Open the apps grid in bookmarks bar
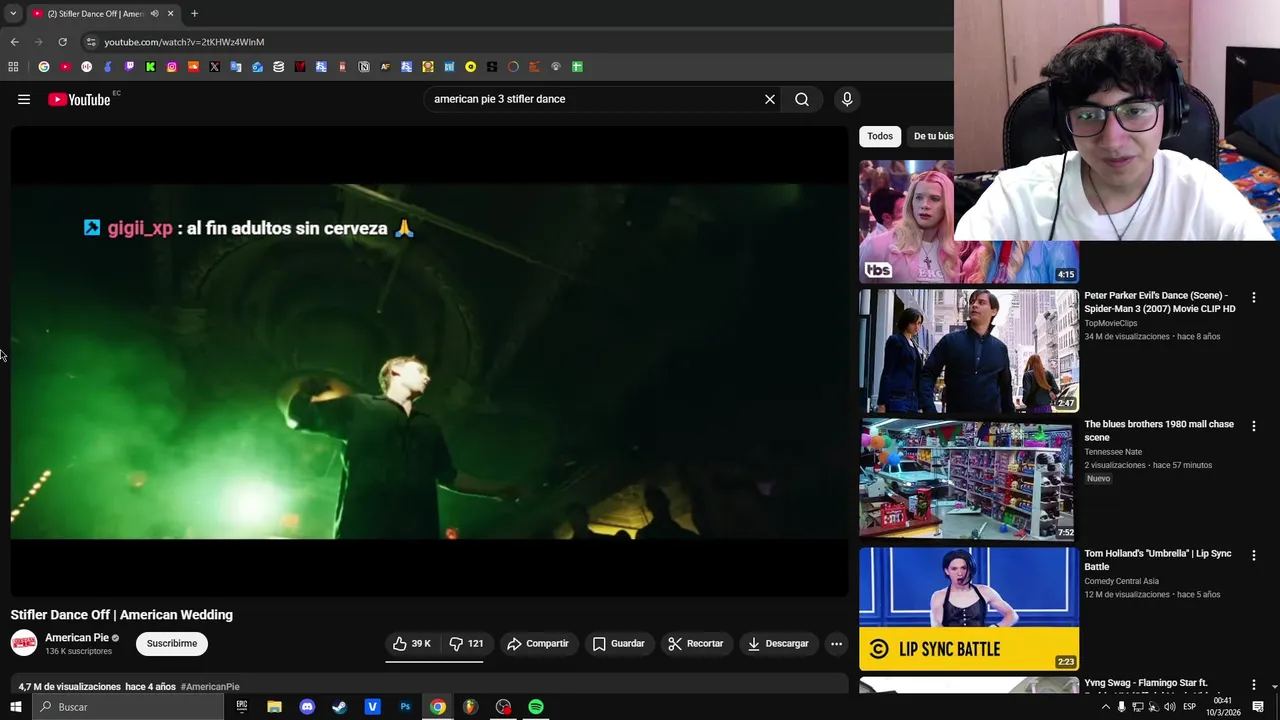Viewport: 1280px width, 720px height. 13,67
